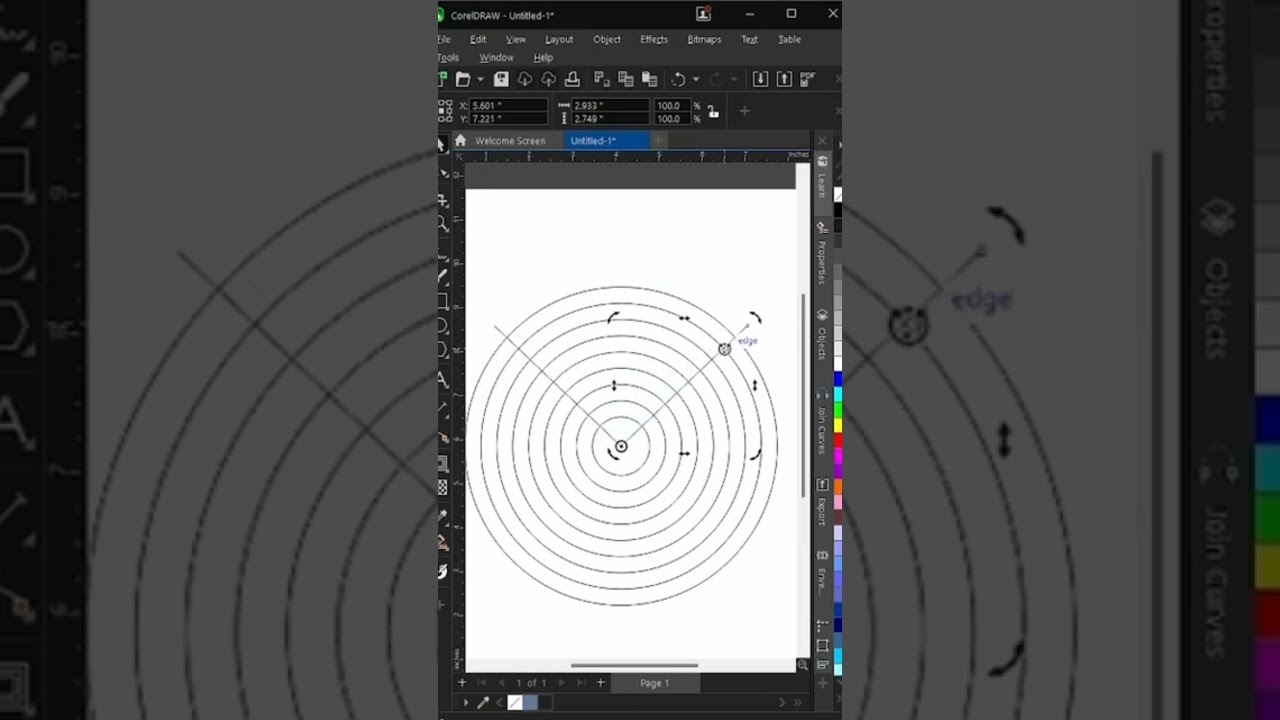The width and height of the screenshot is (1280, 720).
Task: Open the Bitmaps menu
Action: point(704,39)
